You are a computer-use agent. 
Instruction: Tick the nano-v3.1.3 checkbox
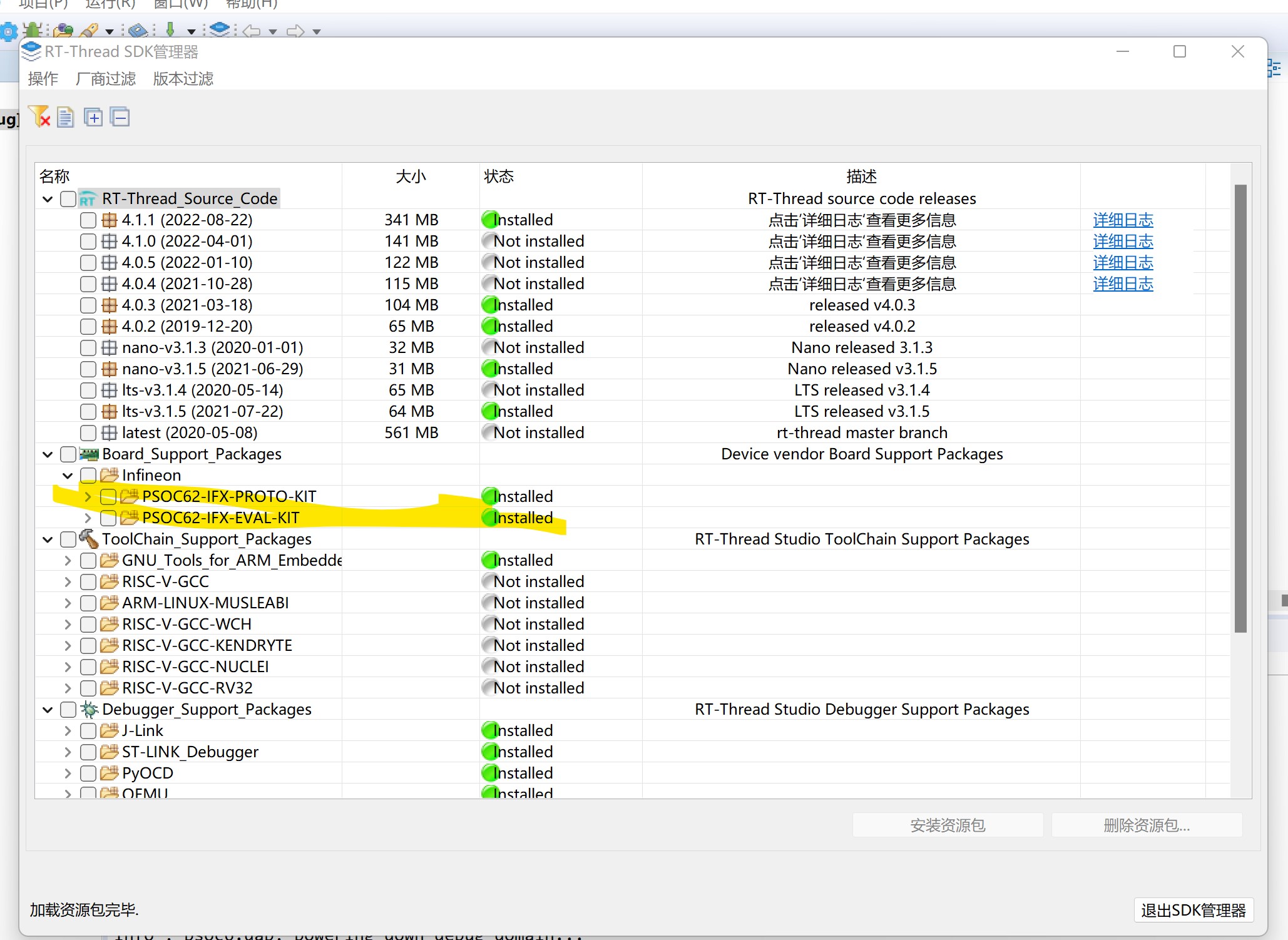click(88, 347)
